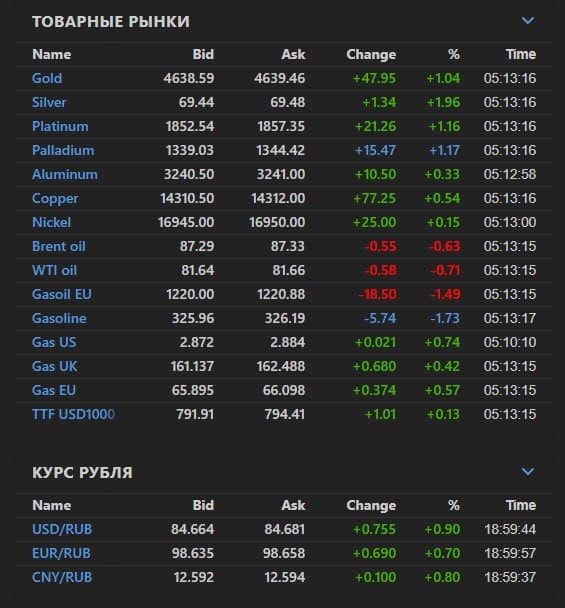Open the Palladium quote link
Screen dimensions: 565x608
[x=63, y=150]
